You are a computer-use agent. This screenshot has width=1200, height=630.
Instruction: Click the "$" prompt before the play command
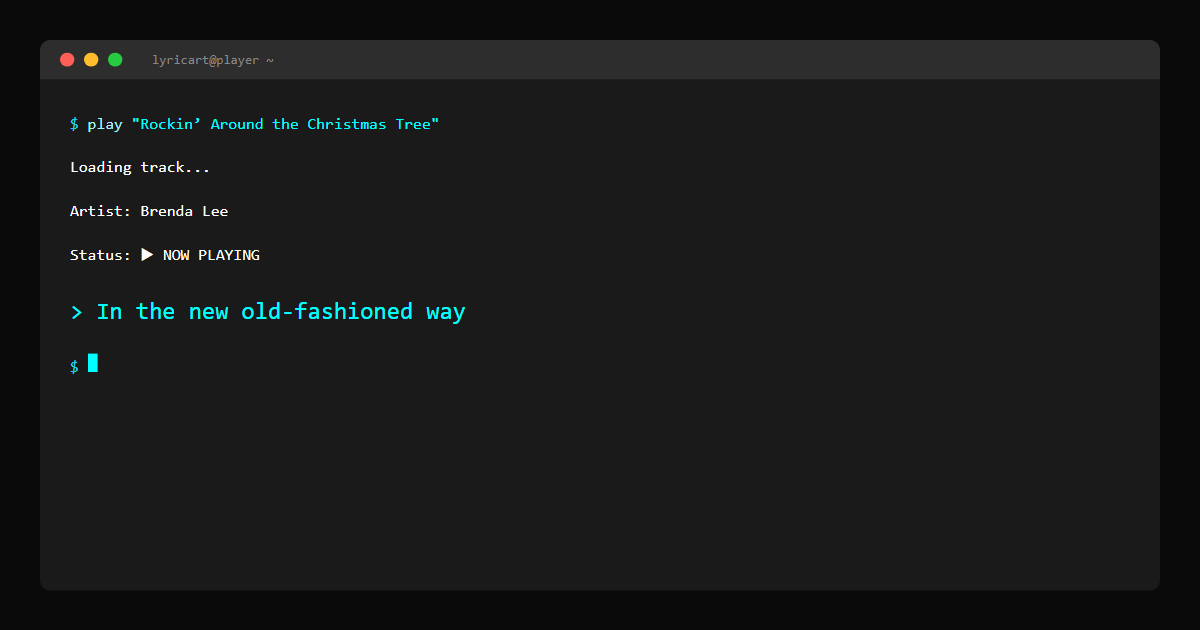74,124
